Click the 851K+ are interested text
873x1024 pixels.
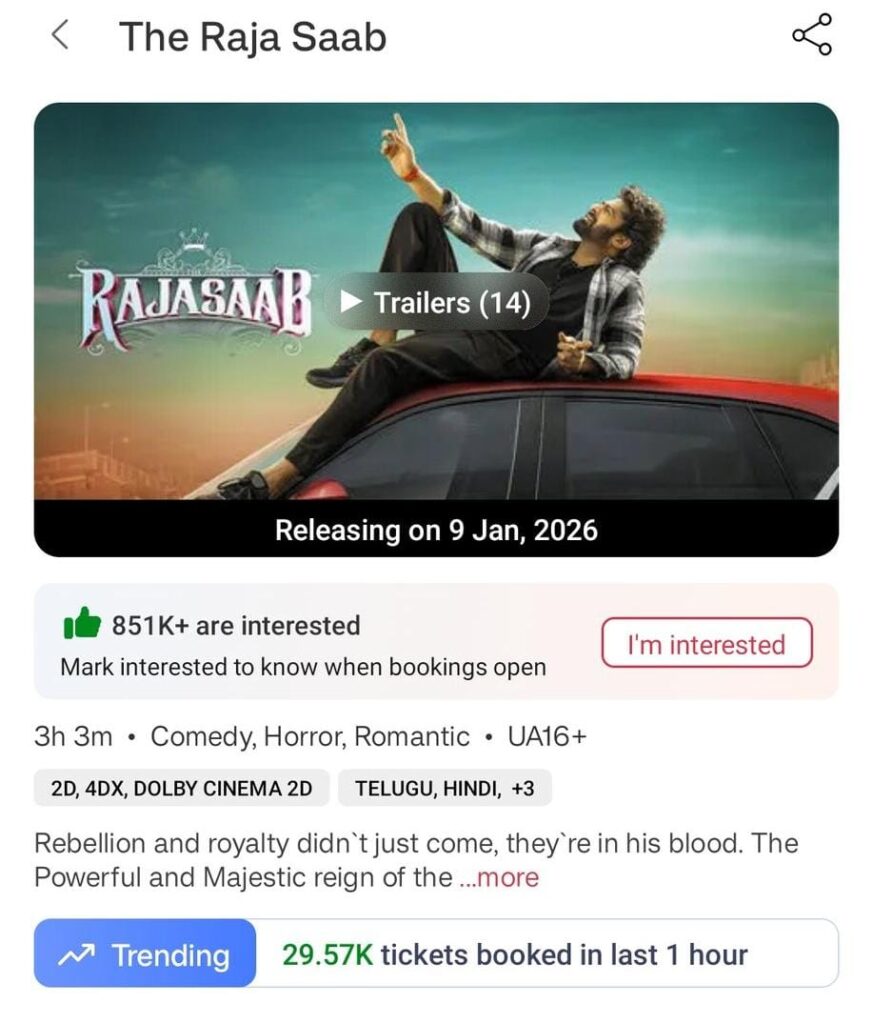tap(236, 625)
